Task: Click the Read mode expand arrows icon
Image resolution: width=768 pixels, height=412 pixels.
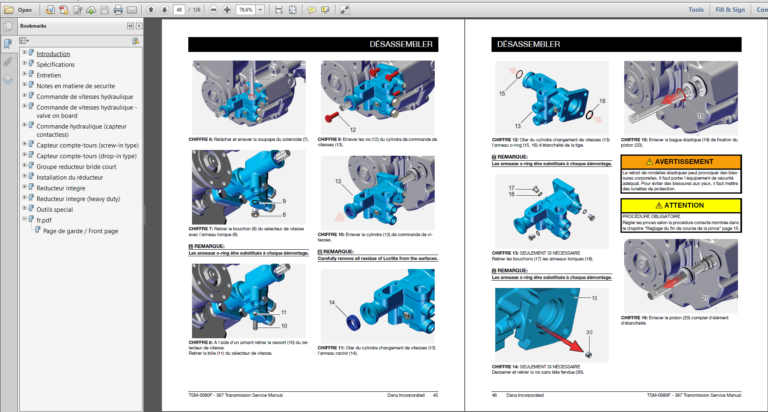Action: click(x=345, y=9)
